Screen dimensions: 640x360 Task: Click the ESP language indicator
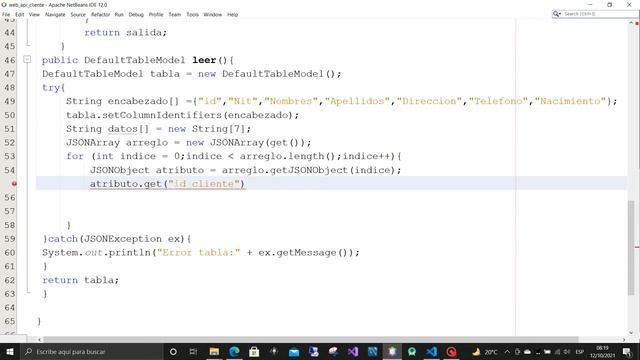click(579, 351)
